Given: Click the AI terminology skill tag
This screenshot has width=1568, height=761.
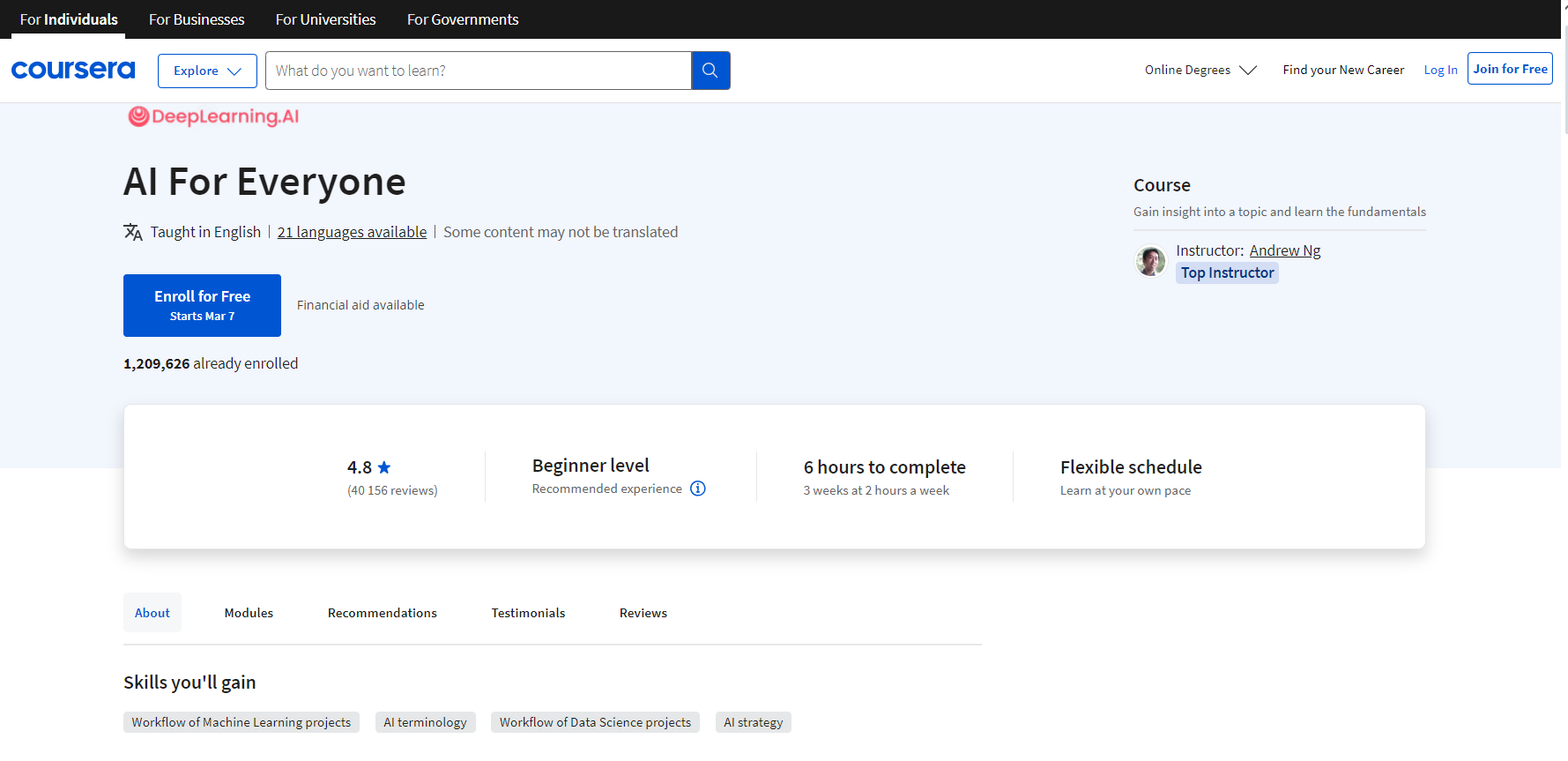Looking at the screenshot, I should (426, 722).
